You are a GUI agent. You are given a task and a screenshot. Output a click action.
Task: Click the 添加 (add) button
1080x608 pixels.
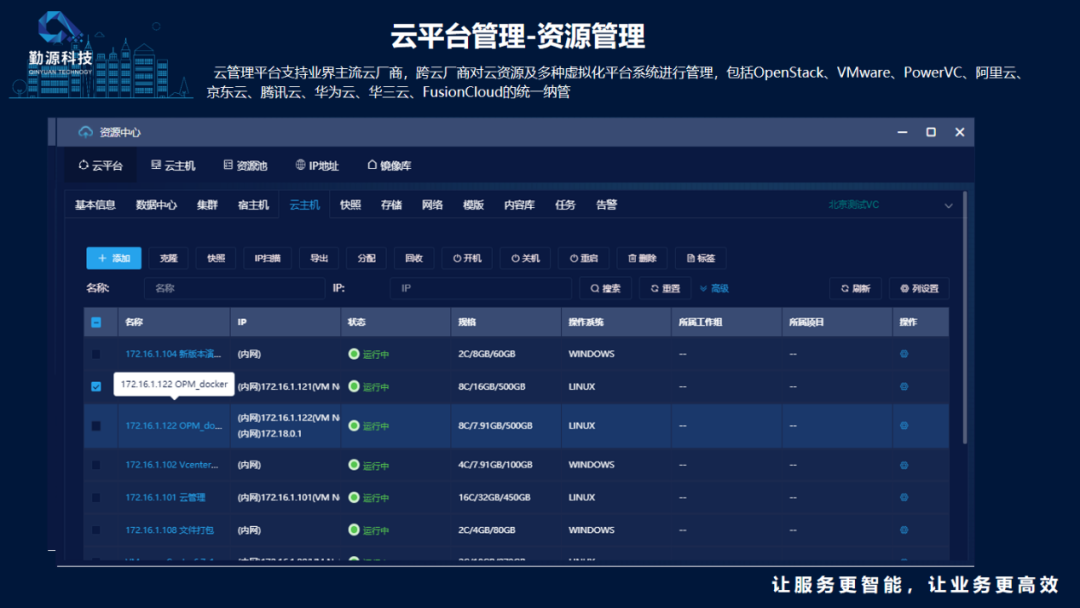click(x=113, y=258)
